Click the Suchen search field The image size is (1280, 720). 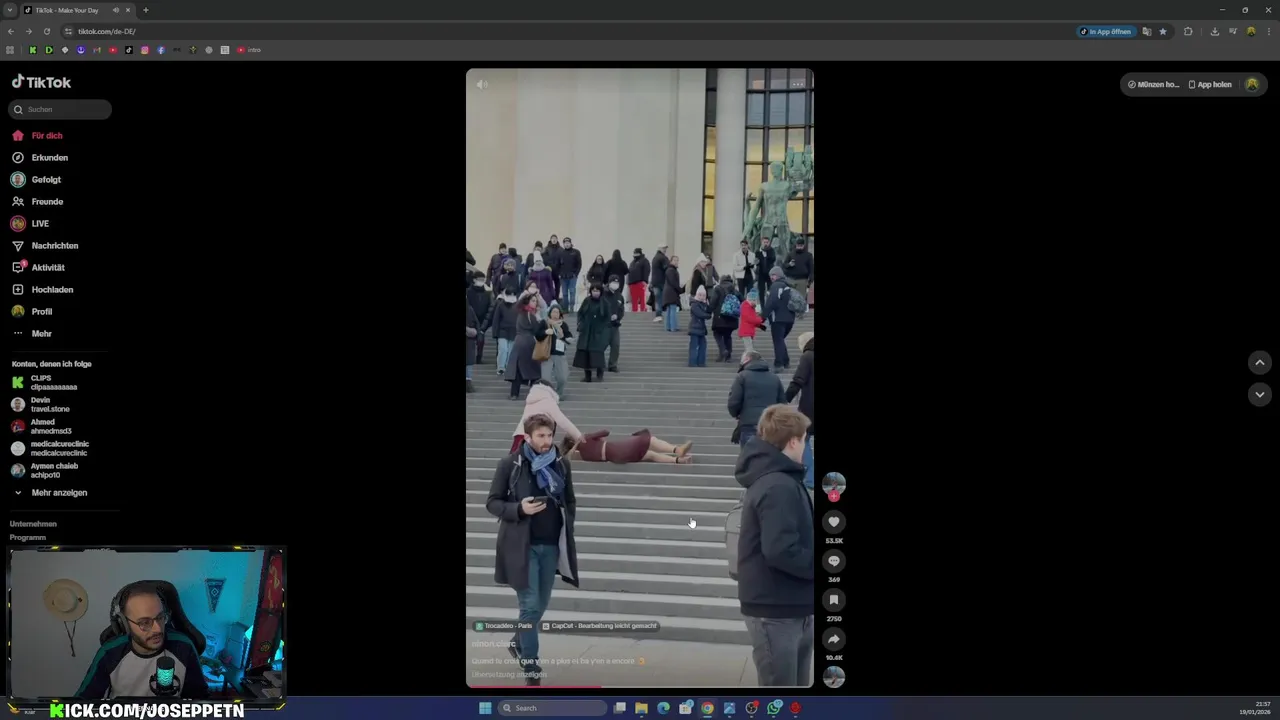point(60,109)
